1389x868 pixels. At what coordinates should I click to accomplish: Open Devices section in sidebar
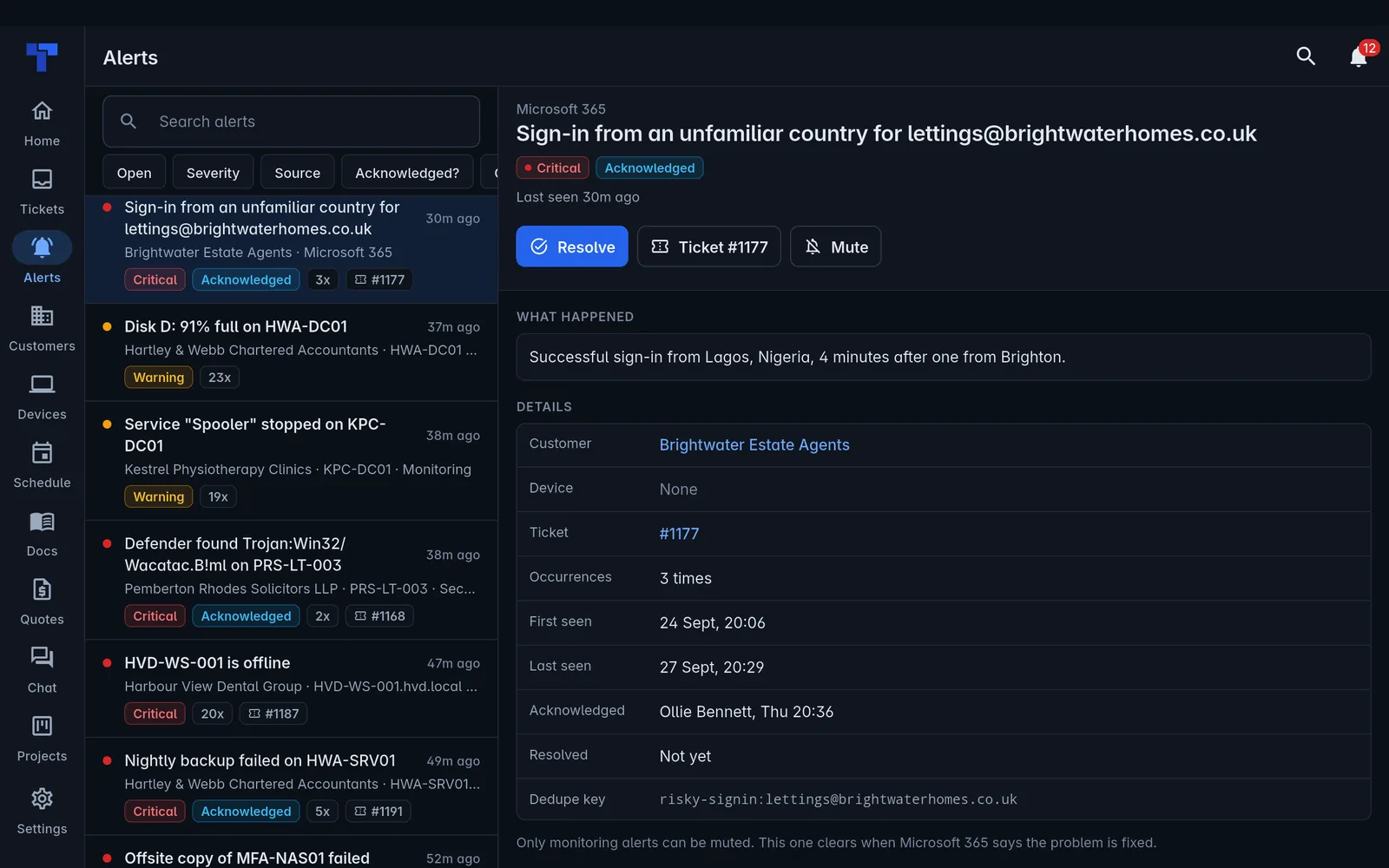click(x=42, y=397)
